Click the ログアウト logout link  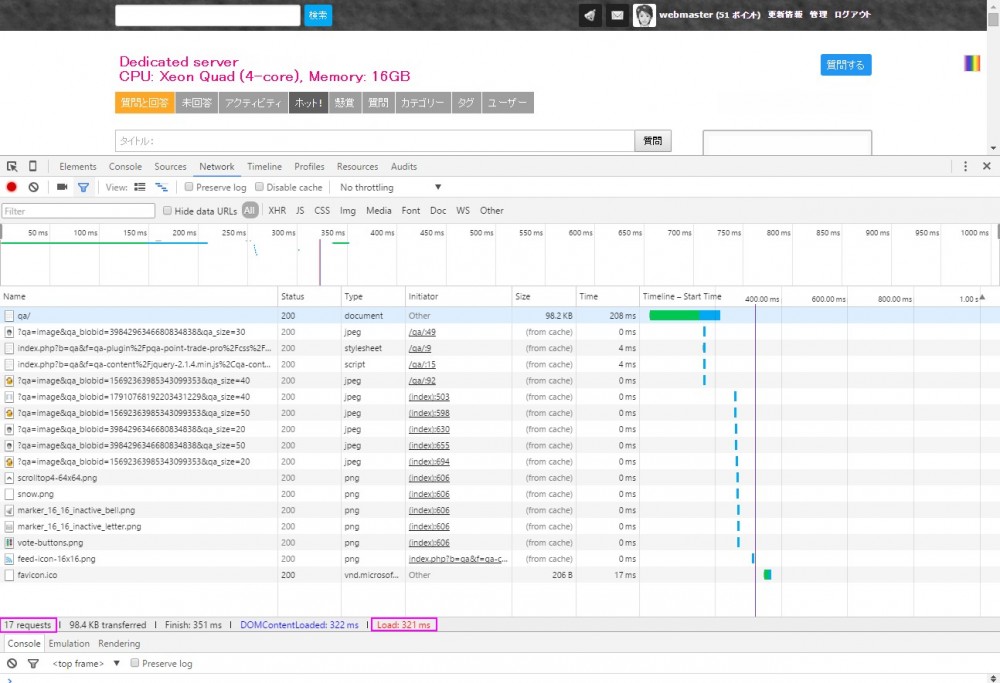click(x=852, y=15)
